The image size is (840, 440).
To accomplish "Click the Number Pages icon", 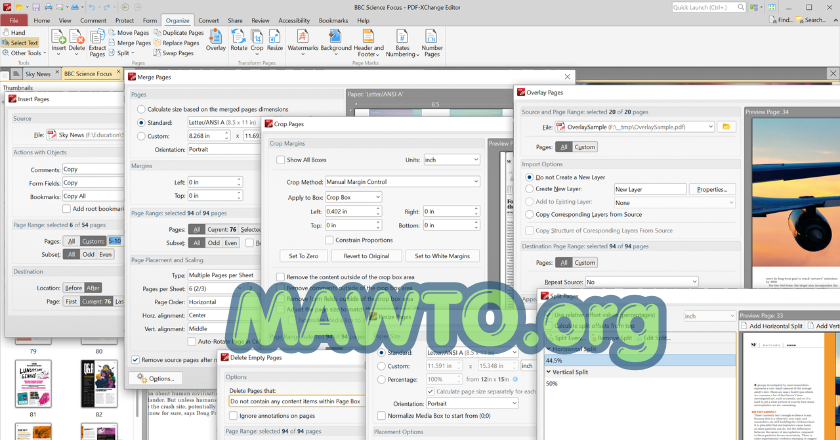I will point(432,43).
